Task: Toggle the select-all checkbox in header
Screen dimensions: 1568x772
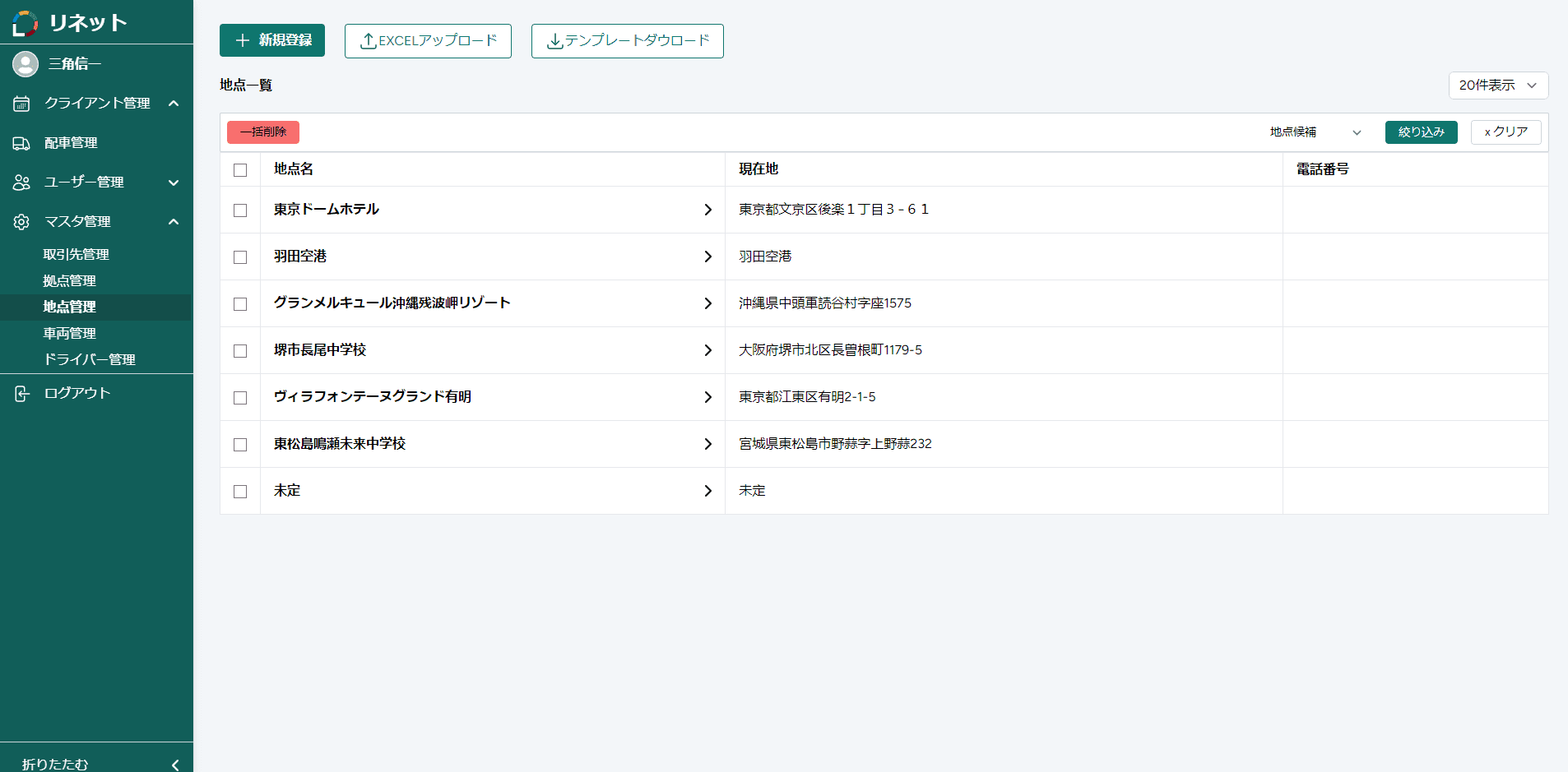Action: pyautogui.click(x=240, y=170)
